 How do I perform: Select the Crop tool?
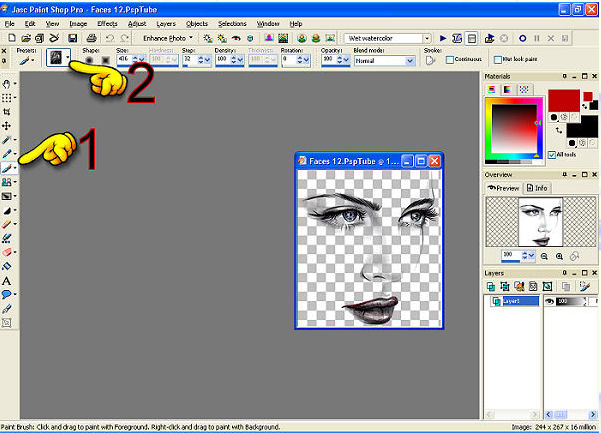point(6,112)
